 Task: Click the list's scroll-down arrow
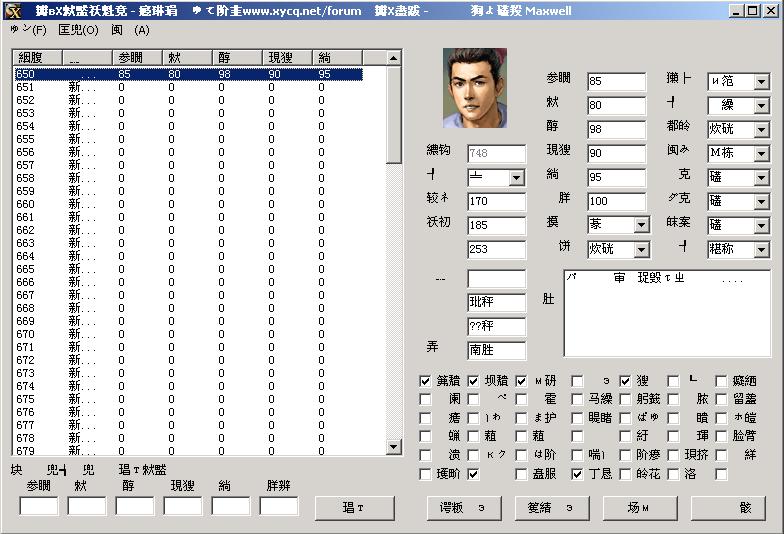click(x=394, y=447)
